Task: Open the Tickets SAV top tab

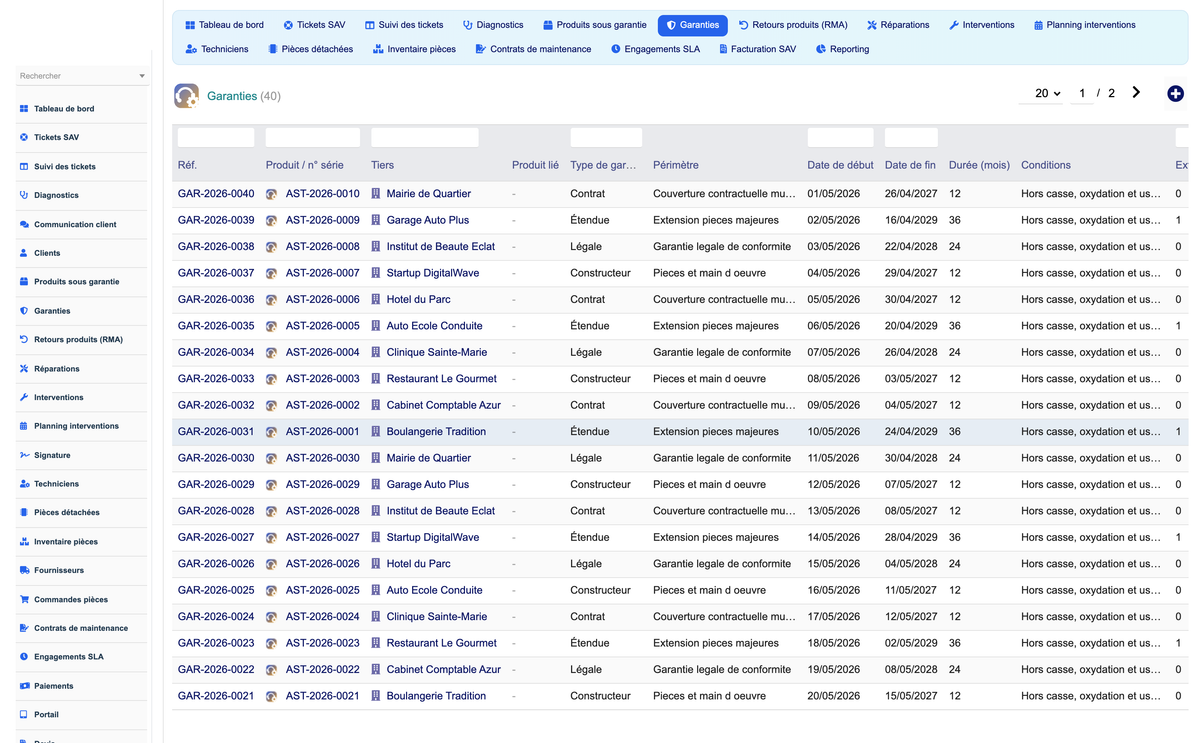Action: [313, 25]
